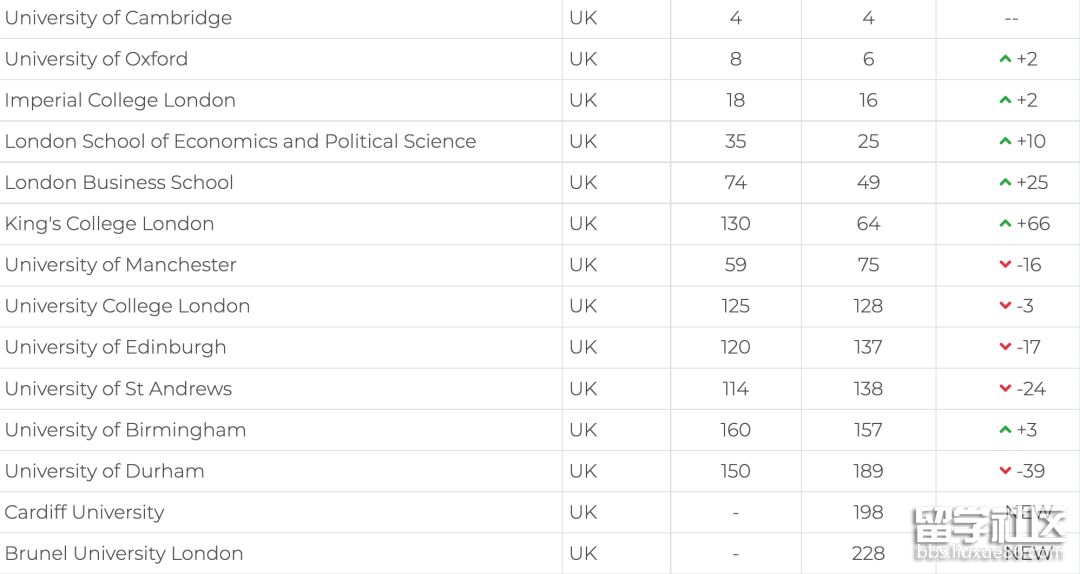Screen dimensions: 1080x574
Task: Click King's College London entry
Action: click(x=110, y=224)
